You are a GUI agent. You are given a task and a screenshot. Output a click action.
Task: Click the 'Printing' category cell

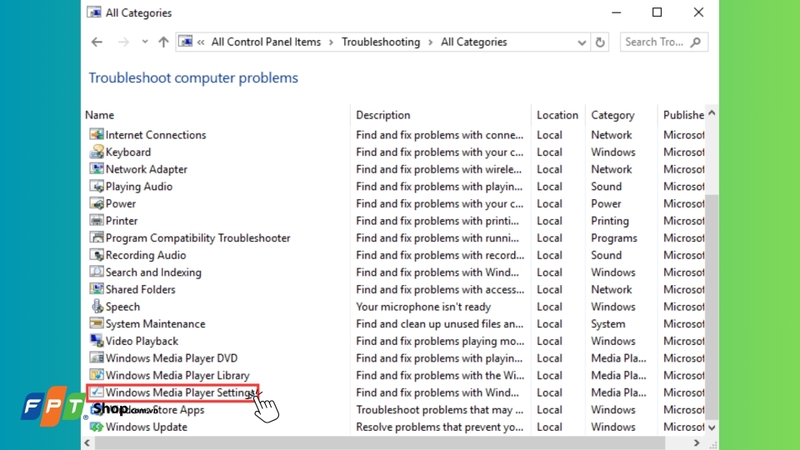(610, 221)
